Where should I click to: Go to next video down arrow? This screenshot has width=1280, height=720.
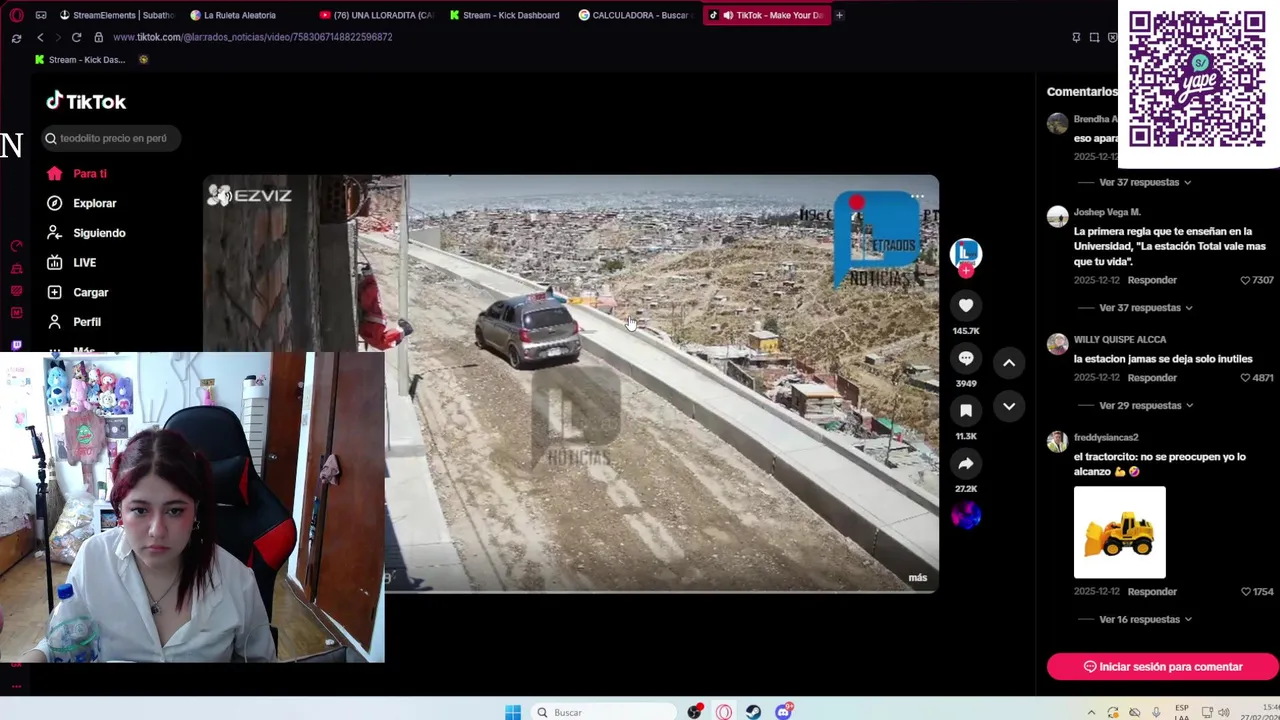[1009, 406]
